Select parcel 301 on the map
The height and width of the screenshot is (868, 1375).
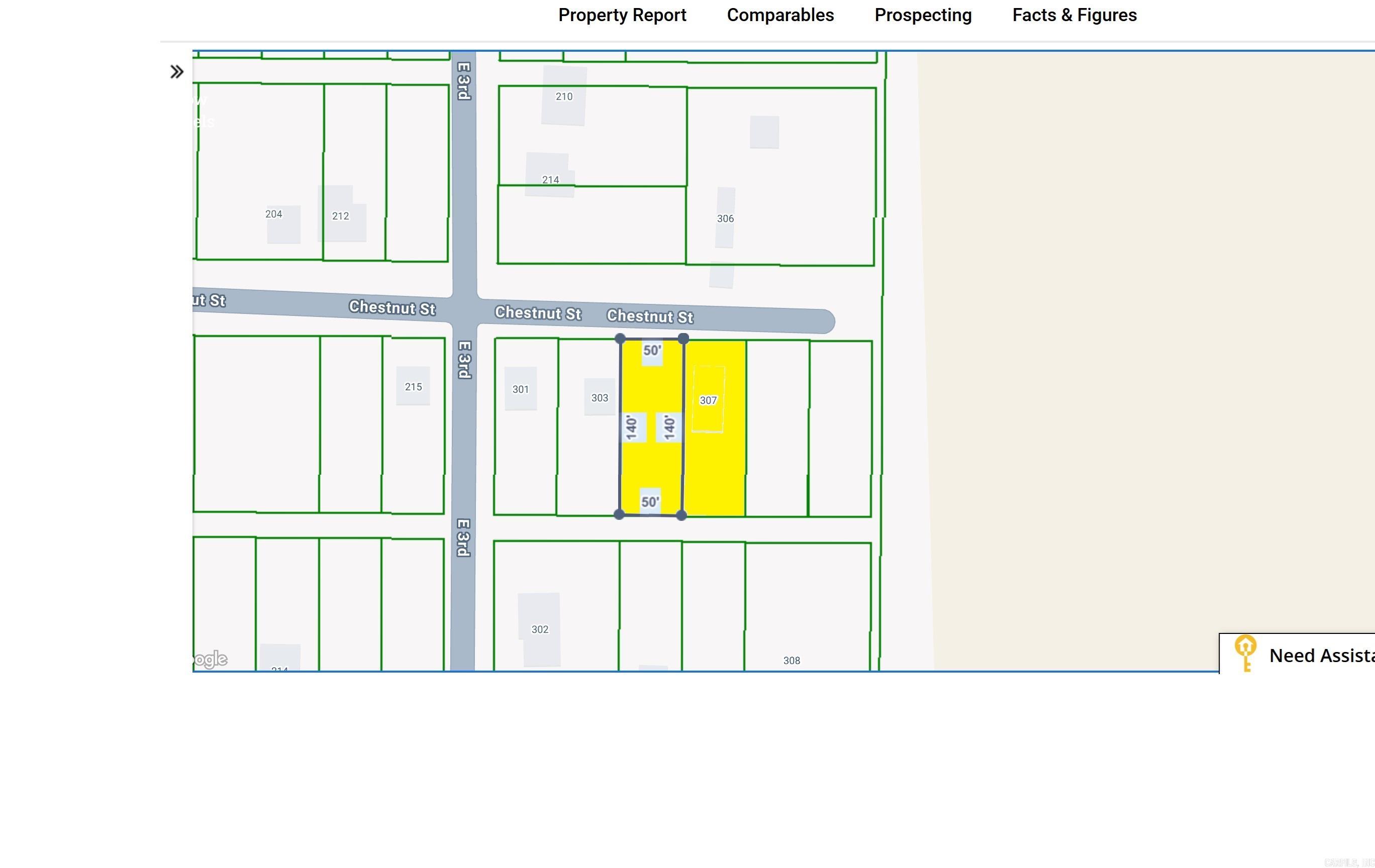(521, 390)
